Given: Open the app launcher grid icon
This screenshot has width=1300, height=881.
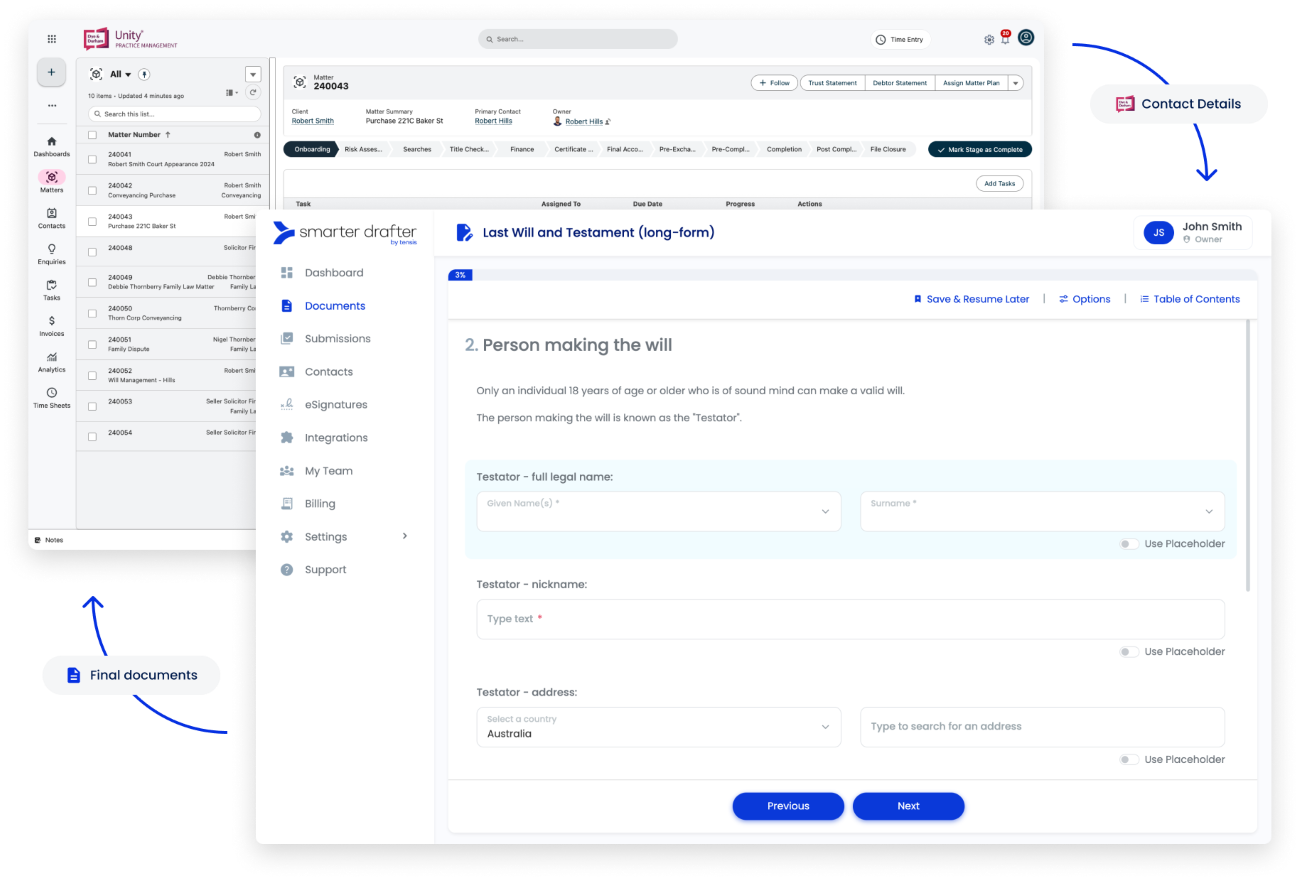Looking at the screenshot, I should coord(52,39).
